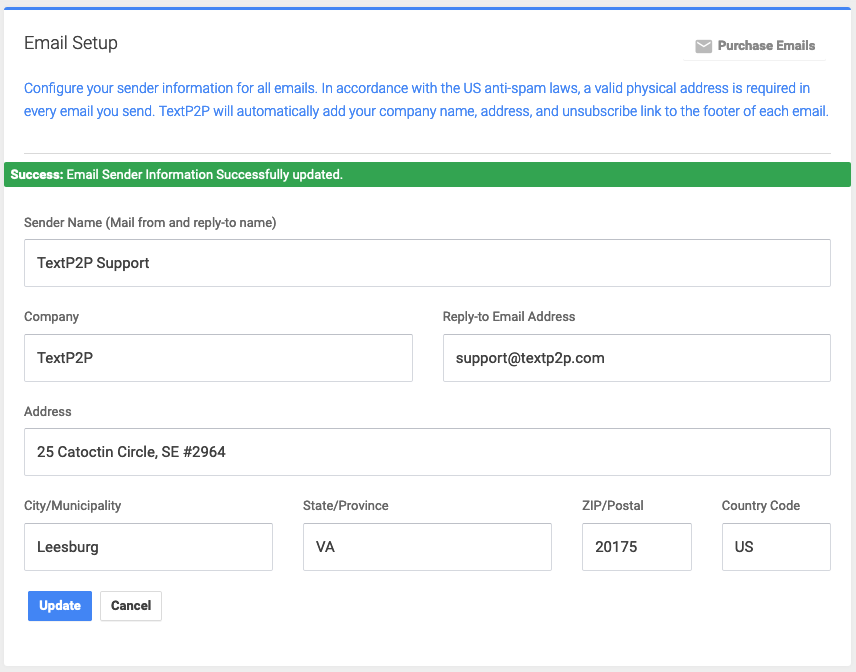The height and width of the screenshot is (672, 856).
Task: Edit the Reply-to Email Address field
Action: [x=637, y=358]
